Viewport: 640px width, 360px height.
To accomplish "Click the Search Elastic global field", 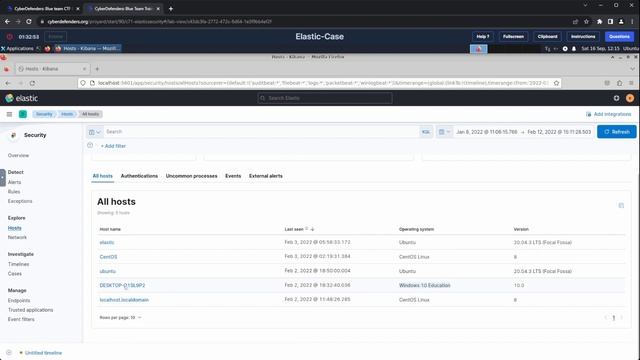I will [325, 98].
